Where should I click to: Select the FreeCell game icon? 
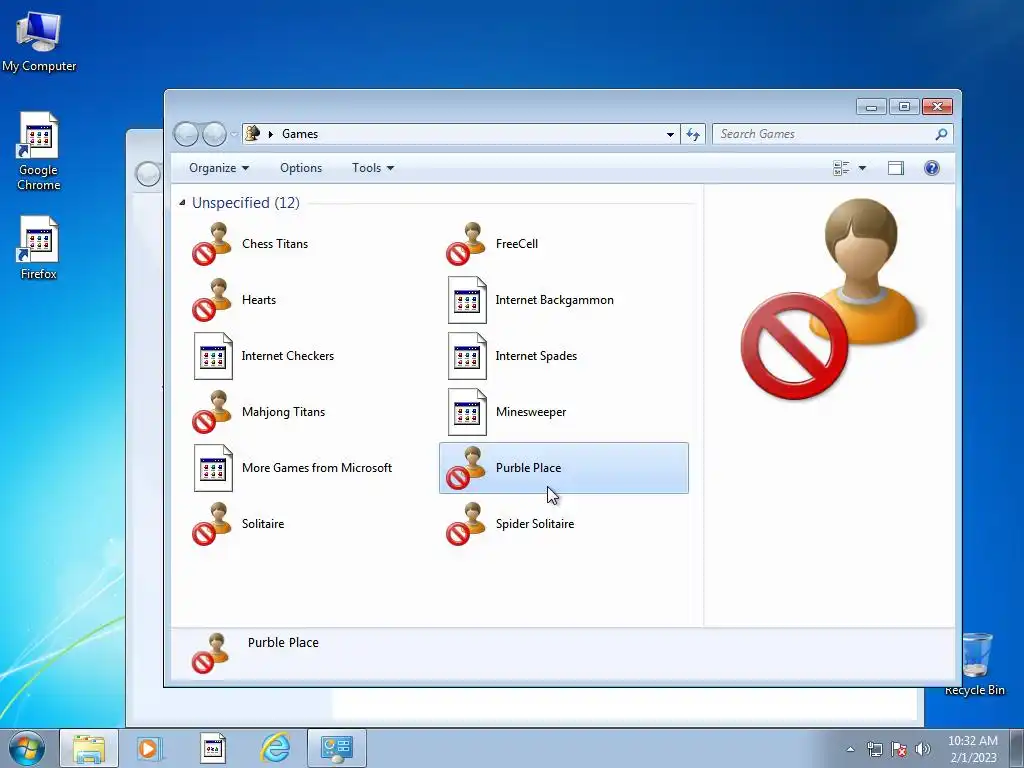point(466,244)
